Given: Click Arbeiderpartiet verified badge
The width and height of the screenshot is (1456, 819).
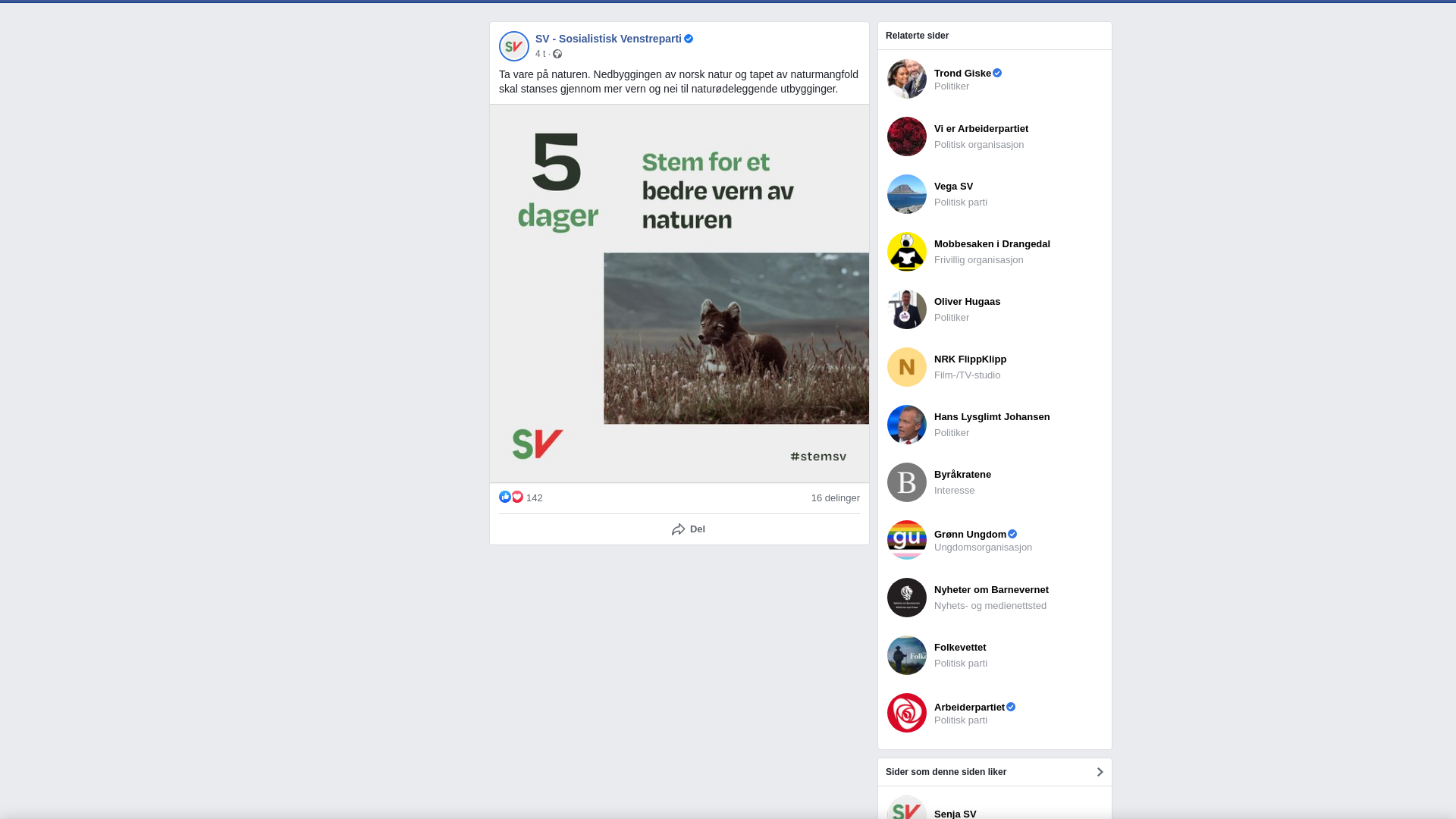Looking at the screenshot, I should (1011, 707).
